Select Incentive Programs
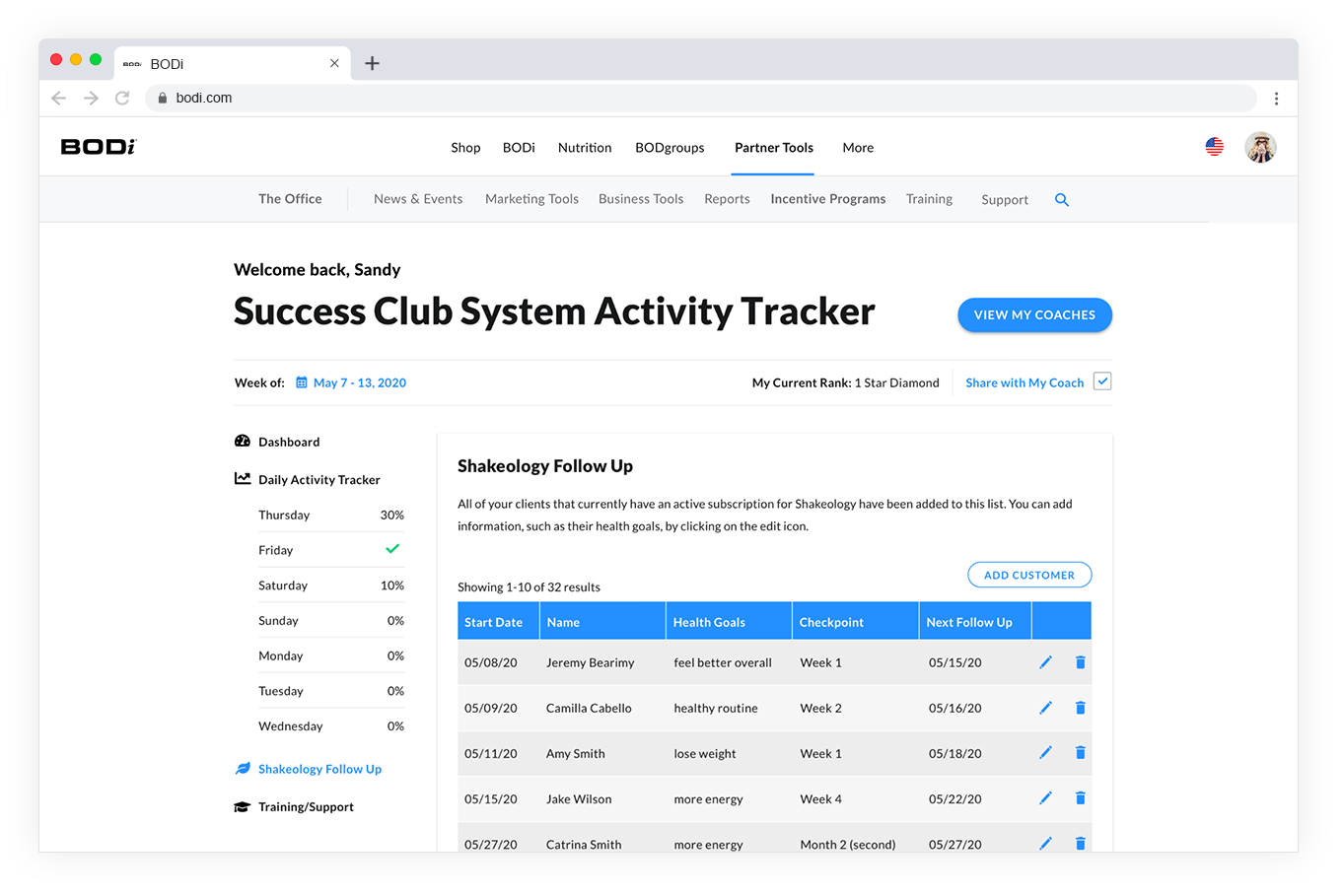Screen dimensions: 1343x896 pos(828,199)
